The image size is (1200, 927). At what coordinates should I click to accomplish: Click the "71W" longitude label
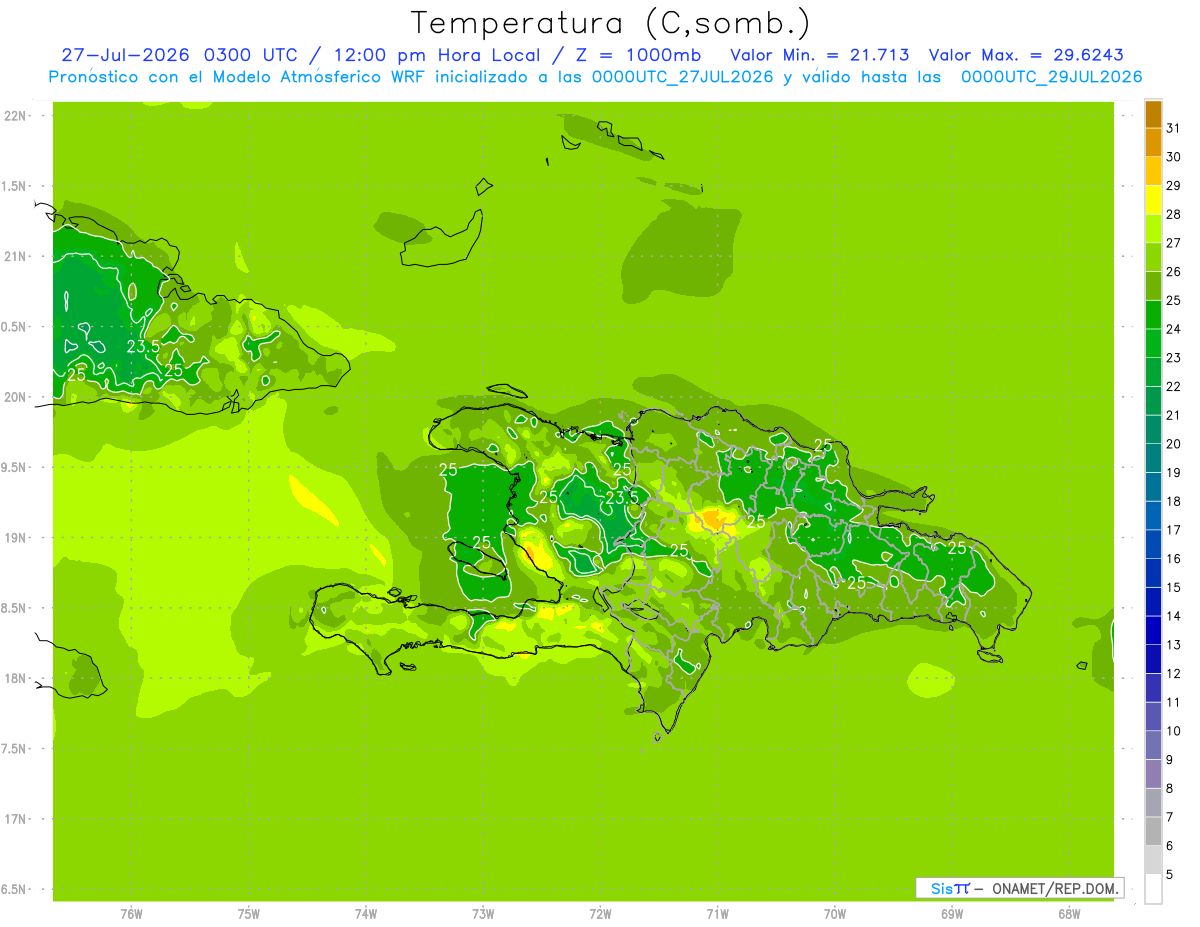pos(717,913)
